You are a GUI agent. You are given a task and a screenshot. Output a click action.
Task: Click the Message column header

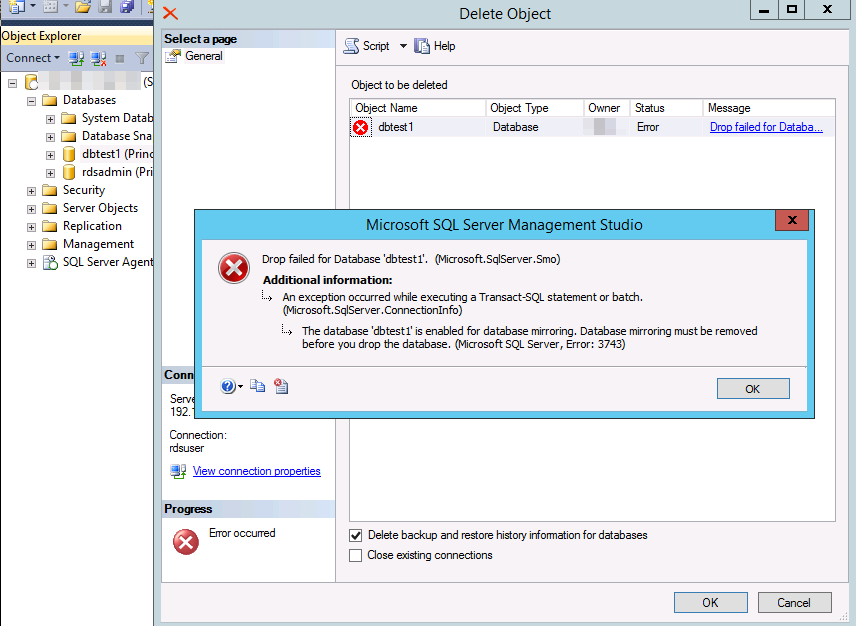pos(769,108)
